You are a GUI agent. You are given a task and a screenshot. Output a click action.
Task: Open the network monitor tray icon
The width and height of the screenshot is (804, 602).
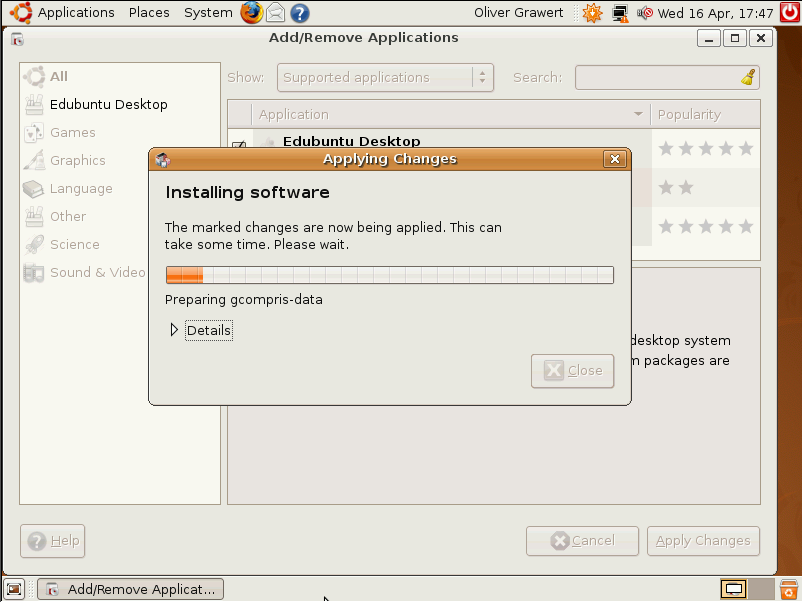click(x=621, y=13)
